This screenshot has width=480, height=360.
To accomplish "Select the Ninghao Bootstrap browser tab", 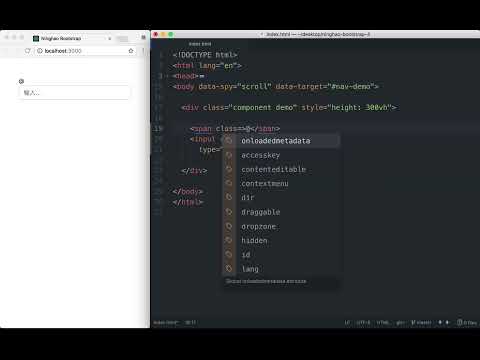I will (72, 39).
